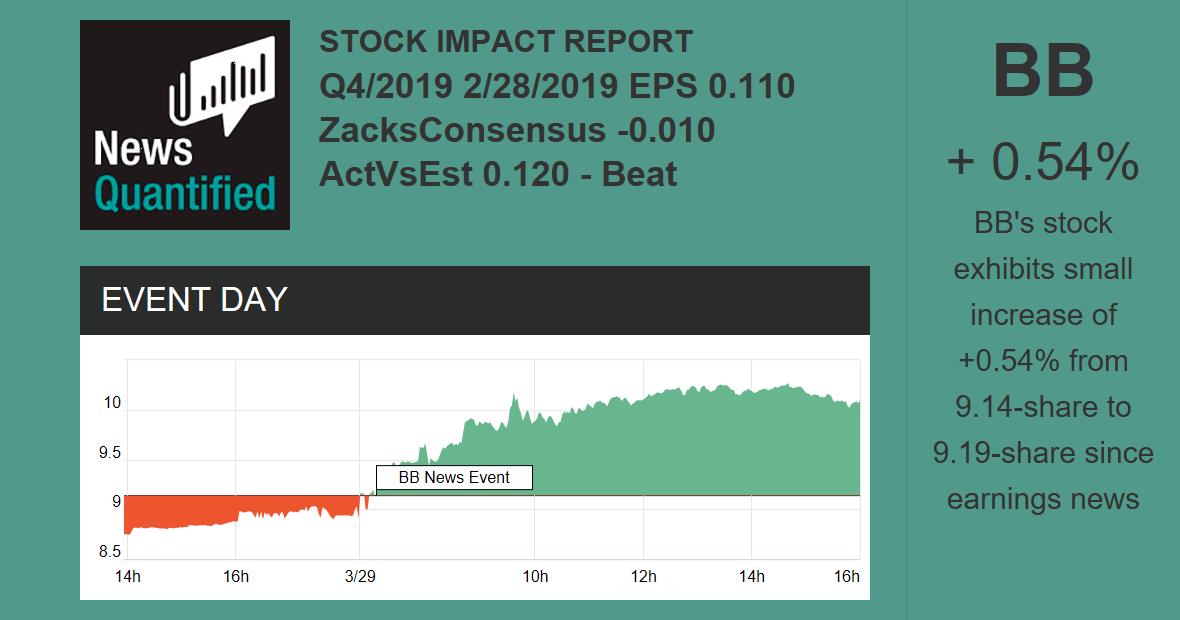The width and height of the screenshot is (1180, 620).
Task: Click the price spike peak near 10h
Action: pyautogui.click(x=514, y=398)
